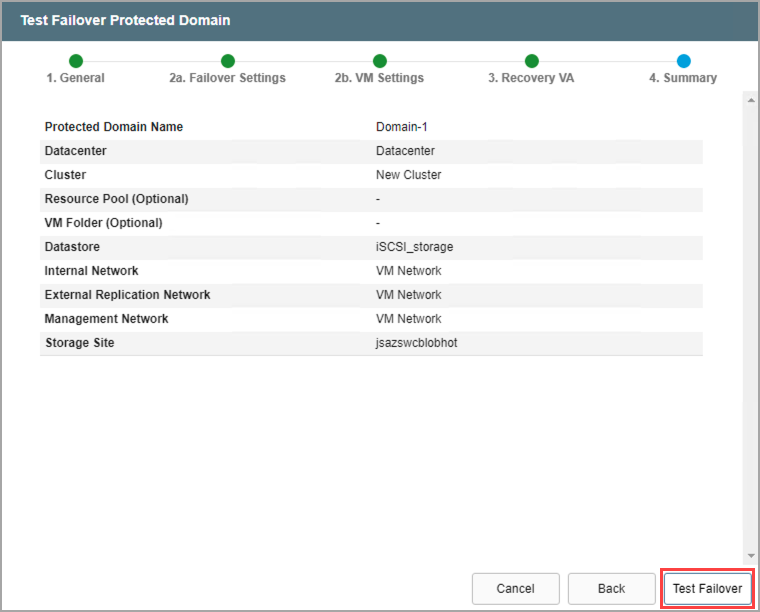Select the iSCSI_storage datastore value
This screenshot has width=760, height=612.
(414, 247)
